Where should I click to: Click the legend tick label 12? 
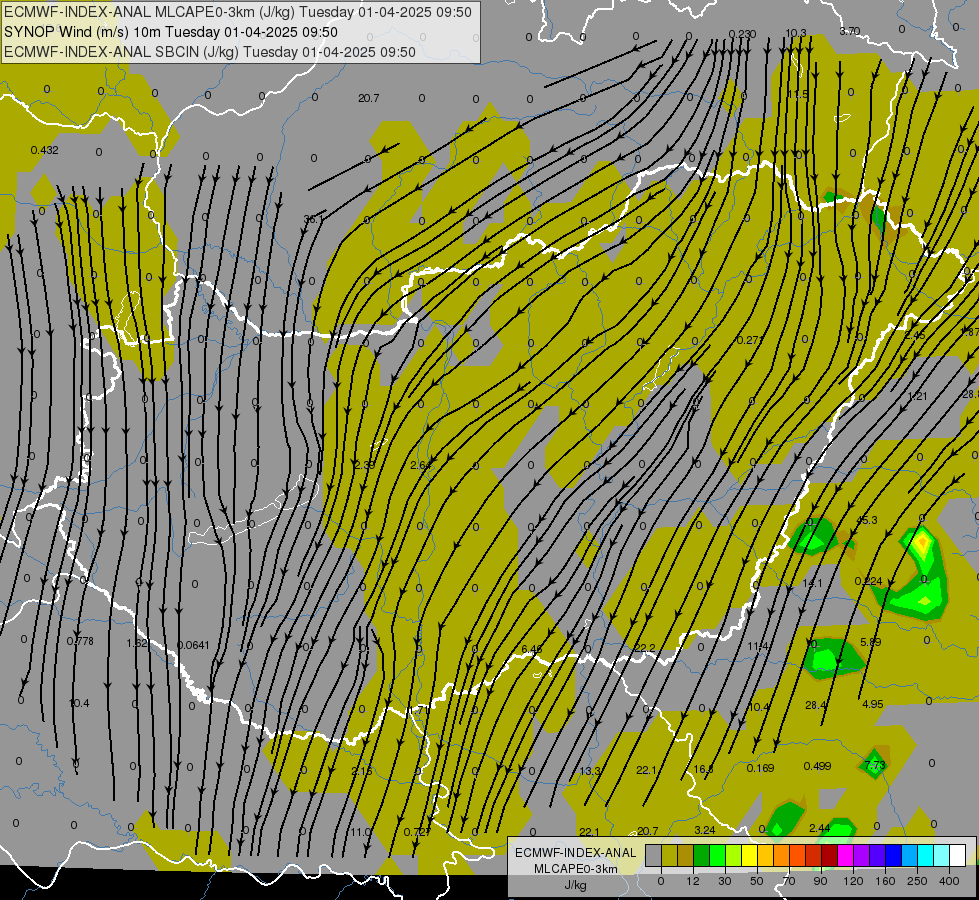pyautogui.click(x=692, y=881)
